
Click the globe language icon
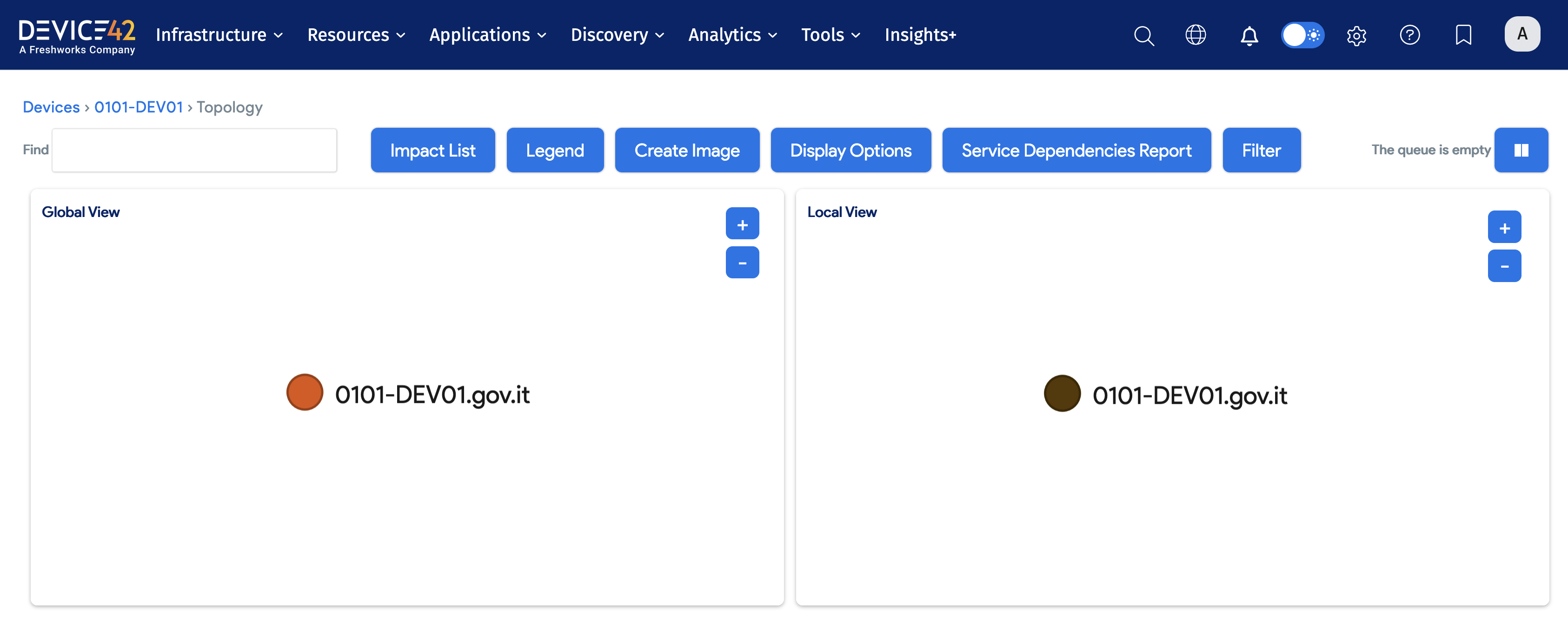tap(1196, 35)
